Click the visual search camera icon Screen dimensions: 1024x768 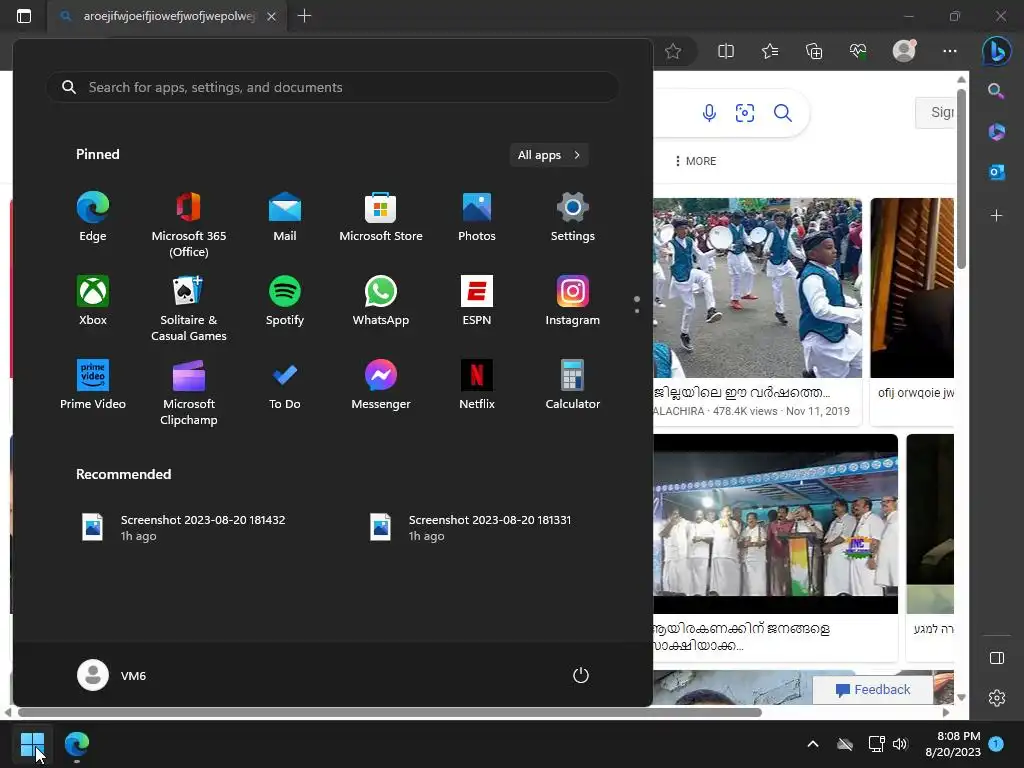coord(745,113)
